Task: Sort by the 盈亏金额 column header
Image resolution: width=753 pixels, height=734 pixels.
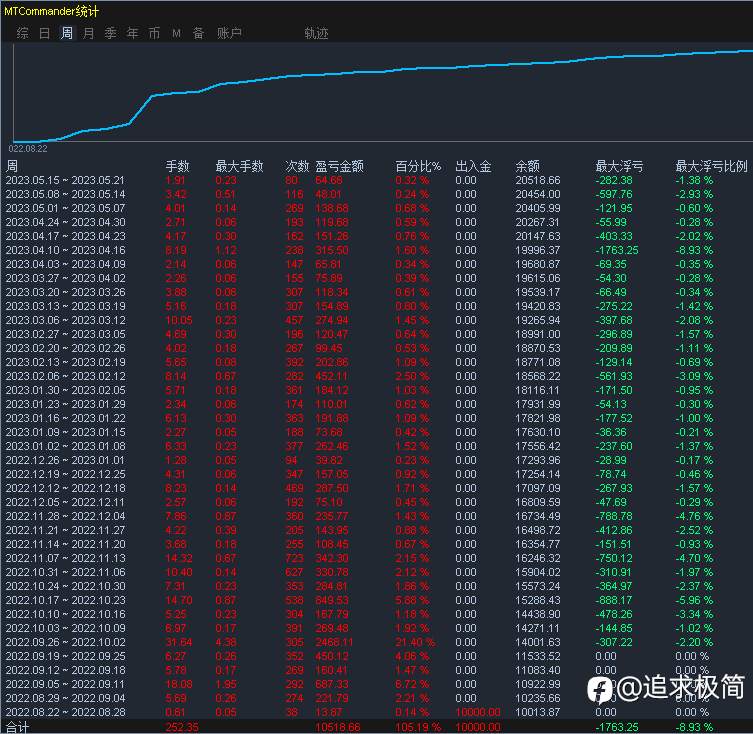Action: [x=339, y=166]
